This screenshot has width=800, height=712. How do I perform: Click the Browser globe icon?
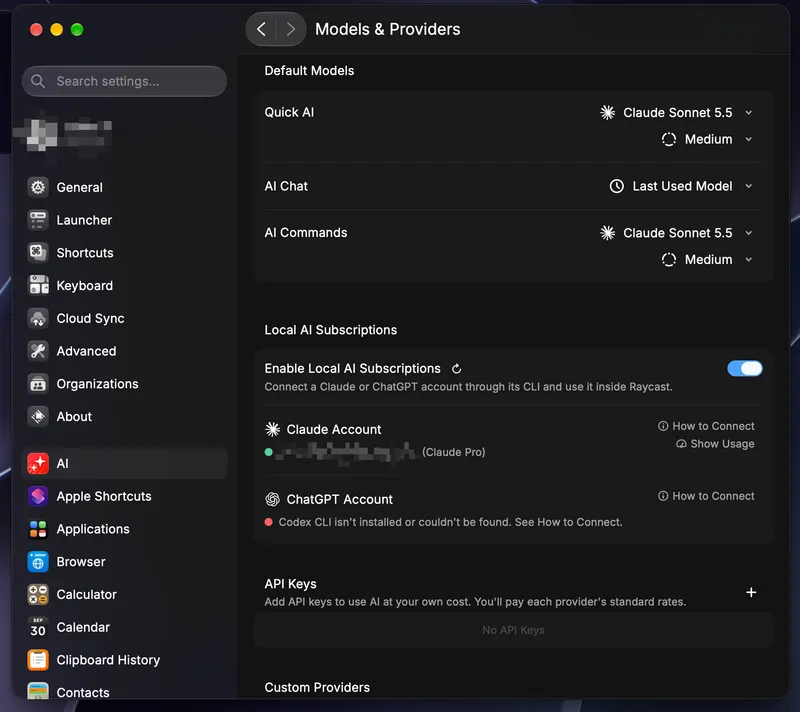(38, 562)
